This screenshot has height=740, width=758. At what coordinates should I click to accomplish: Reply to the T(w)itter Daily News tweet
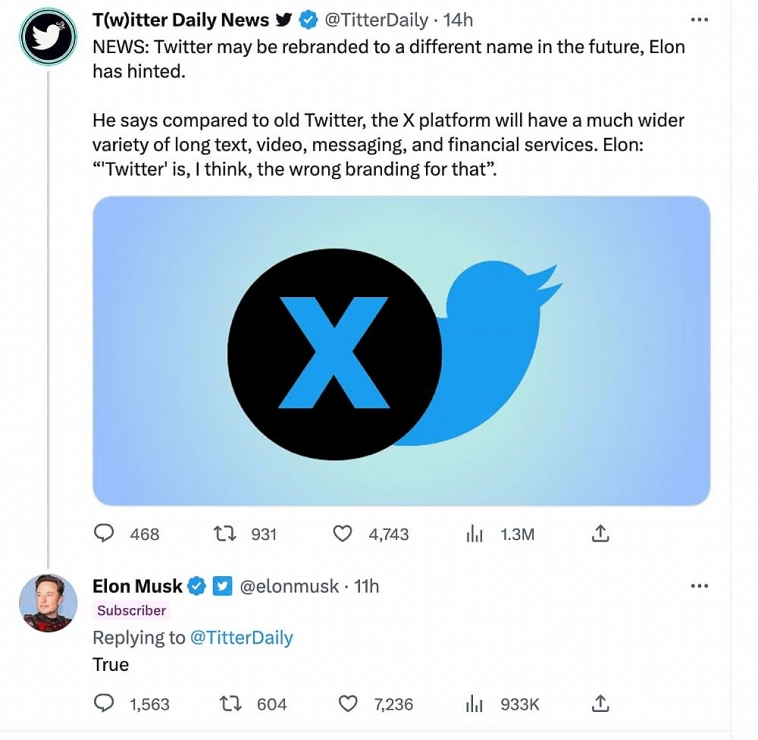click(x=104, y=534)
